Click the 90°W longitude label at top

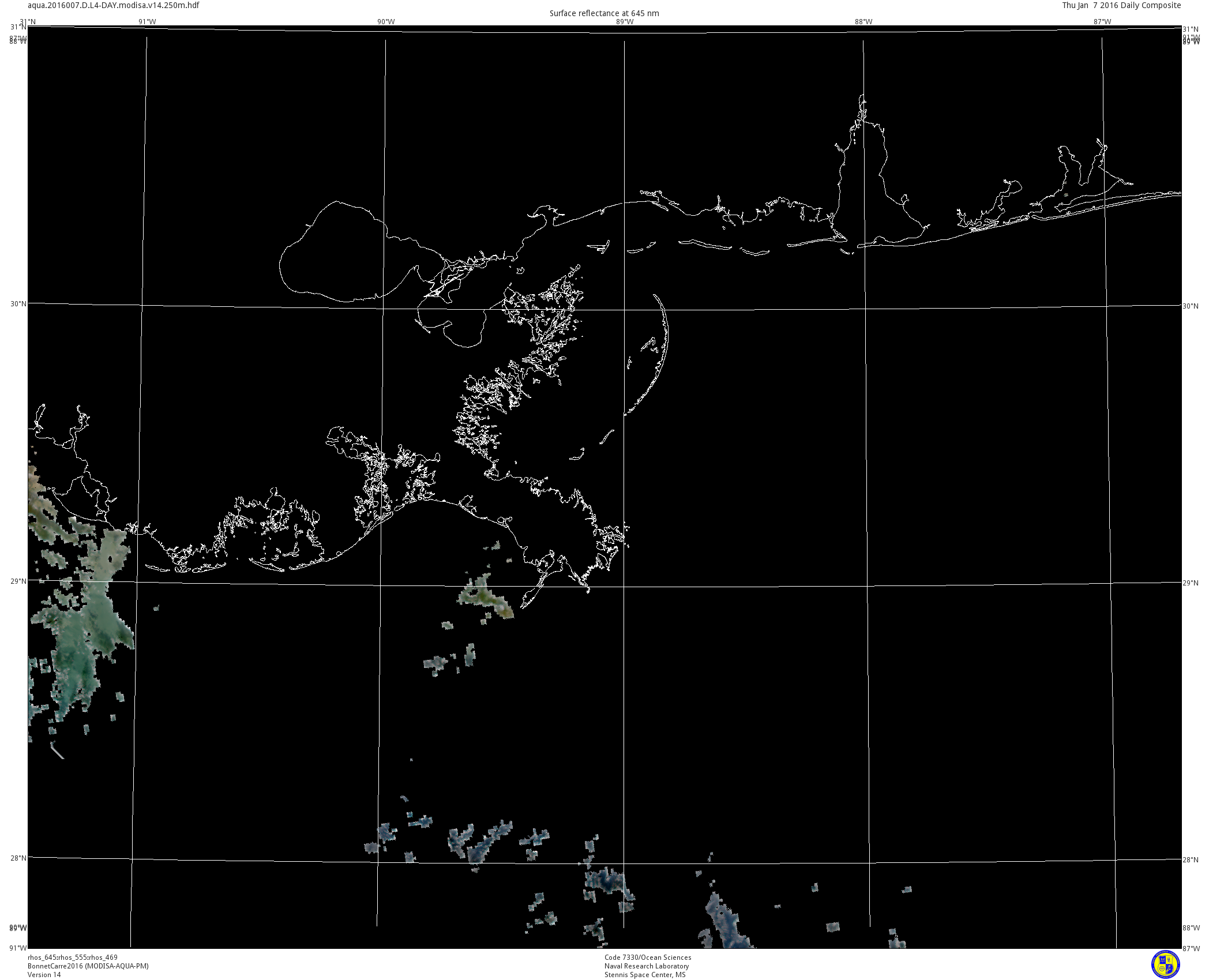(x=386, y=22)
